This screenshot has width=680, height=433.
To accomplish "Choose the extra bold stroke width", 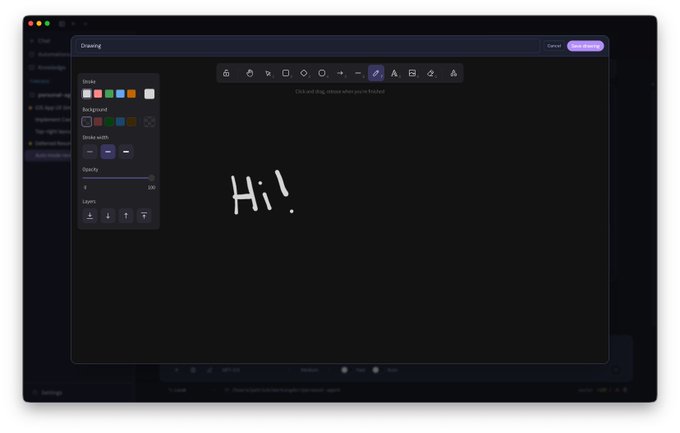I will (126, 152).
